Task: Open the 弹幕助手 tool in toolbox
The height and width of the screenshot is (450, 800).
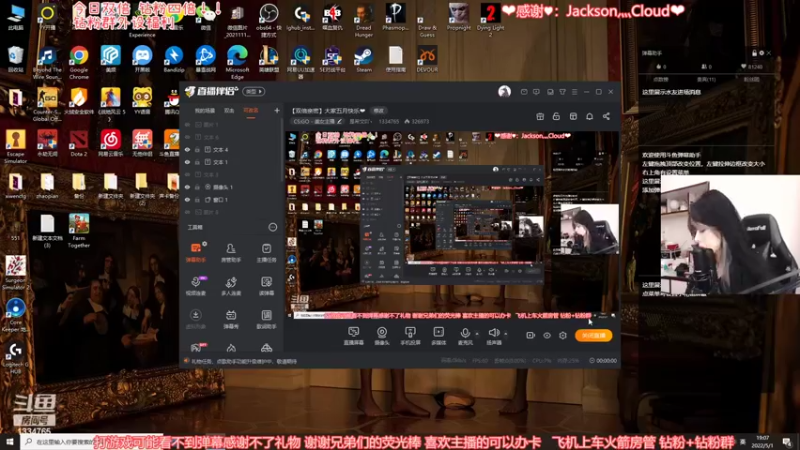Action: pos(195,252)
